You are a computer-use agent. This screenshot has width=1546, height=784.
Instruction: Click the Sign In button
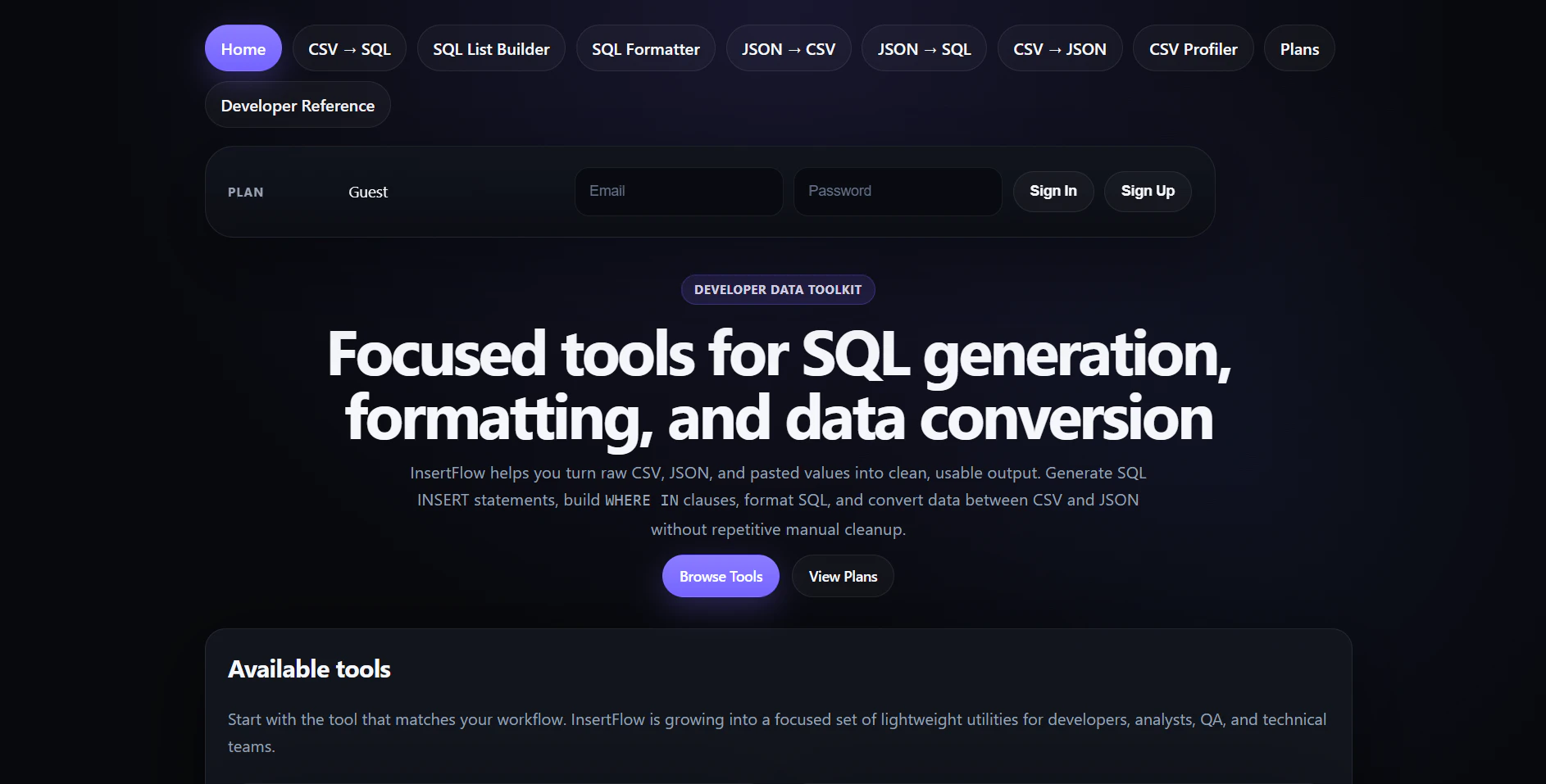click(x=1053, y=192)
